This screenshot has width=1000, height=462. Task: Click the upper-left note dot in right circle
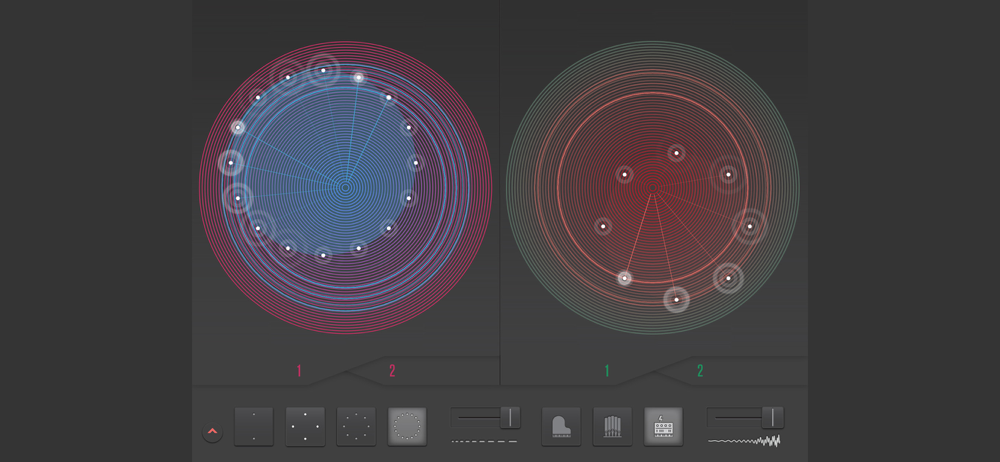point(624,174)
